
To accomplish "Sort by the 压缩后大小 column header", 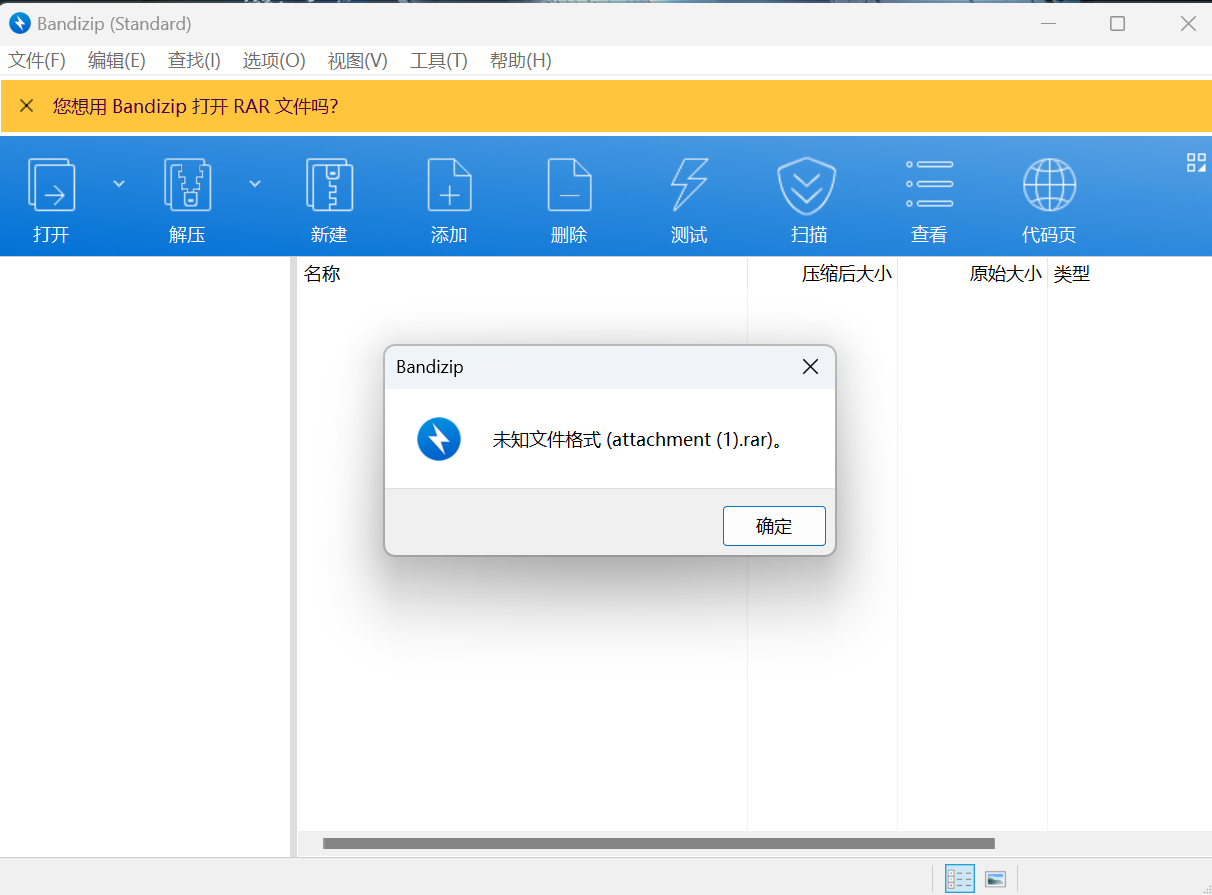I will coord(823,273).
